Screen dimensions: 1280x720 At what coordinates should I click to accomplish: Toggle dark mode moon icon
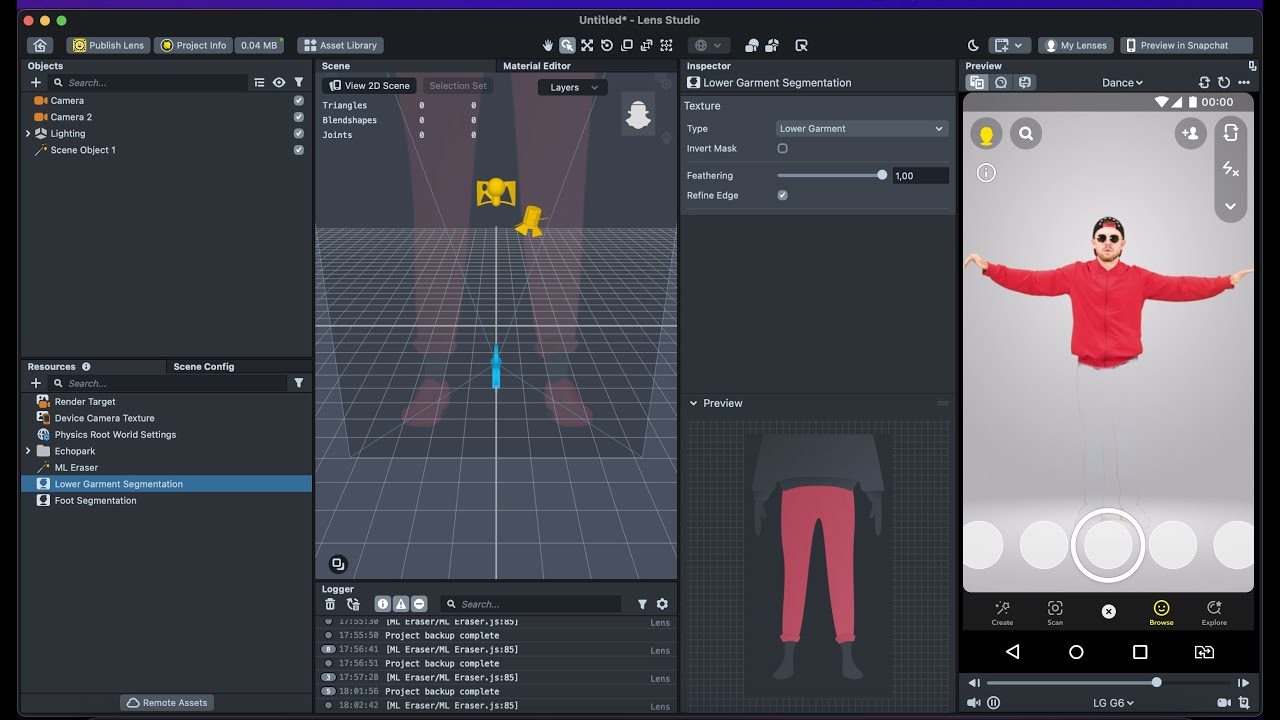[x=974, y=45]
